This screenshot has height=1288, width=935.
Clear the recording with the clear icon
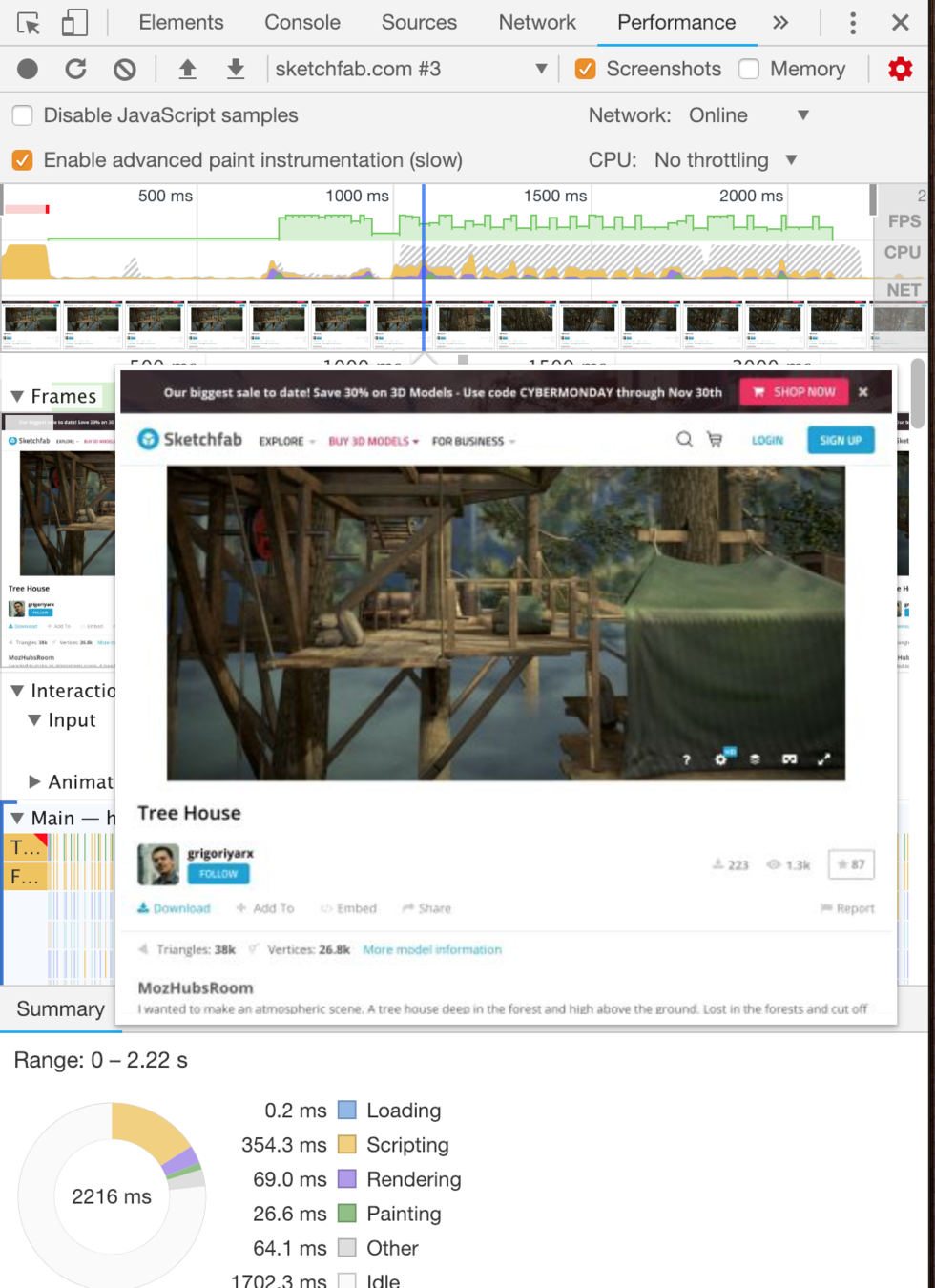125,69
